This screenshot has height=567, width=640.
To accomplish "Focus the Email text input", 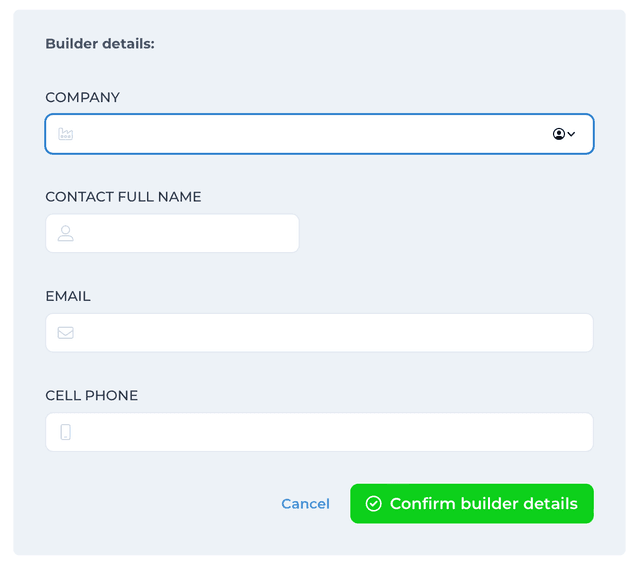I will point(330,333).
